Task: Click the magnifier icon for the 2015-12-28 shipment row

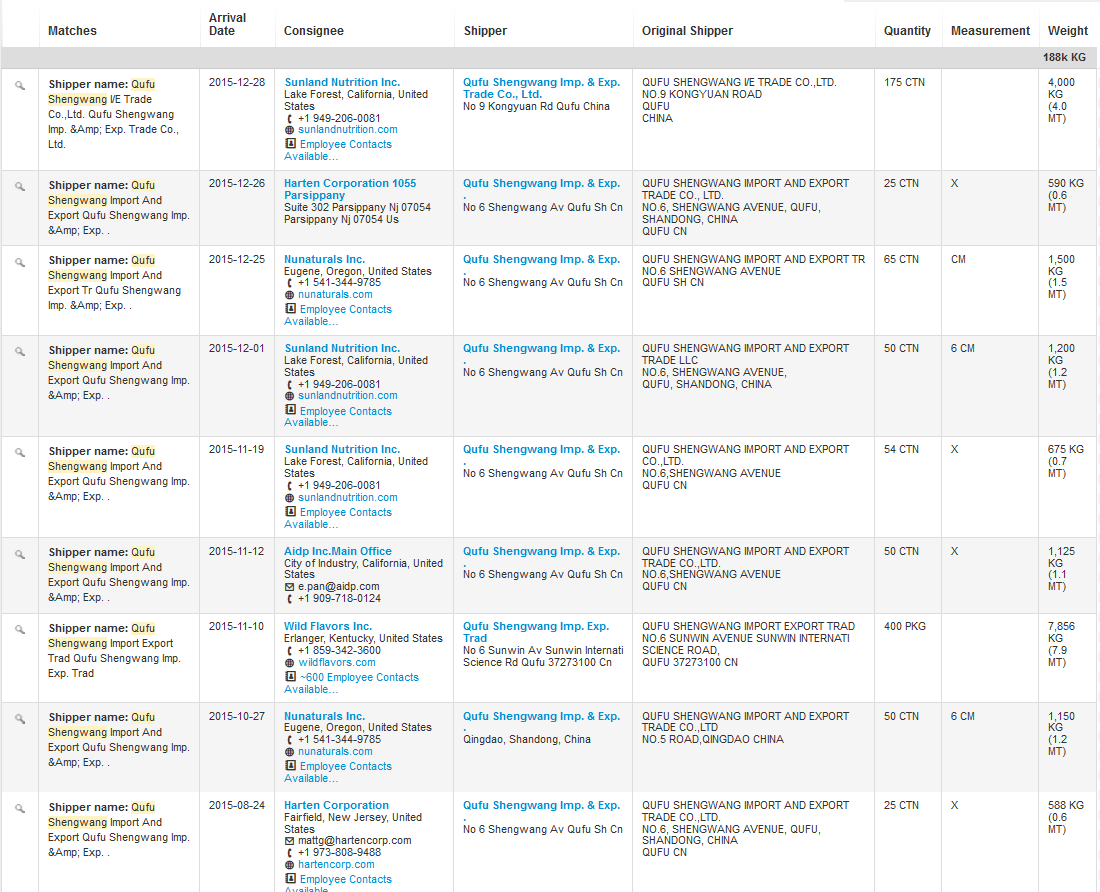Action: click(20, 86)
